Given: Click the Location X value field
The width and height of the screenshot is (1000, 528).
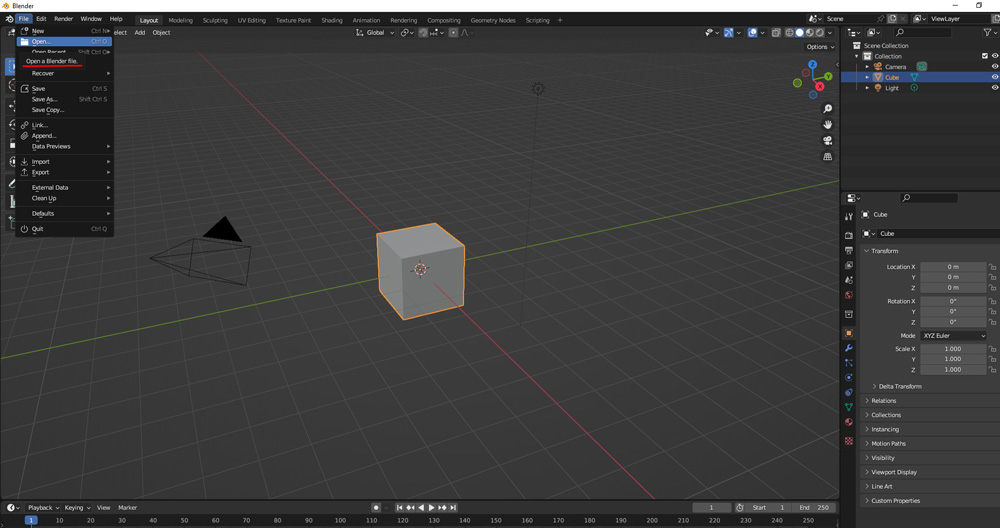Looking at the screenshot, I should tap(952, 267).
